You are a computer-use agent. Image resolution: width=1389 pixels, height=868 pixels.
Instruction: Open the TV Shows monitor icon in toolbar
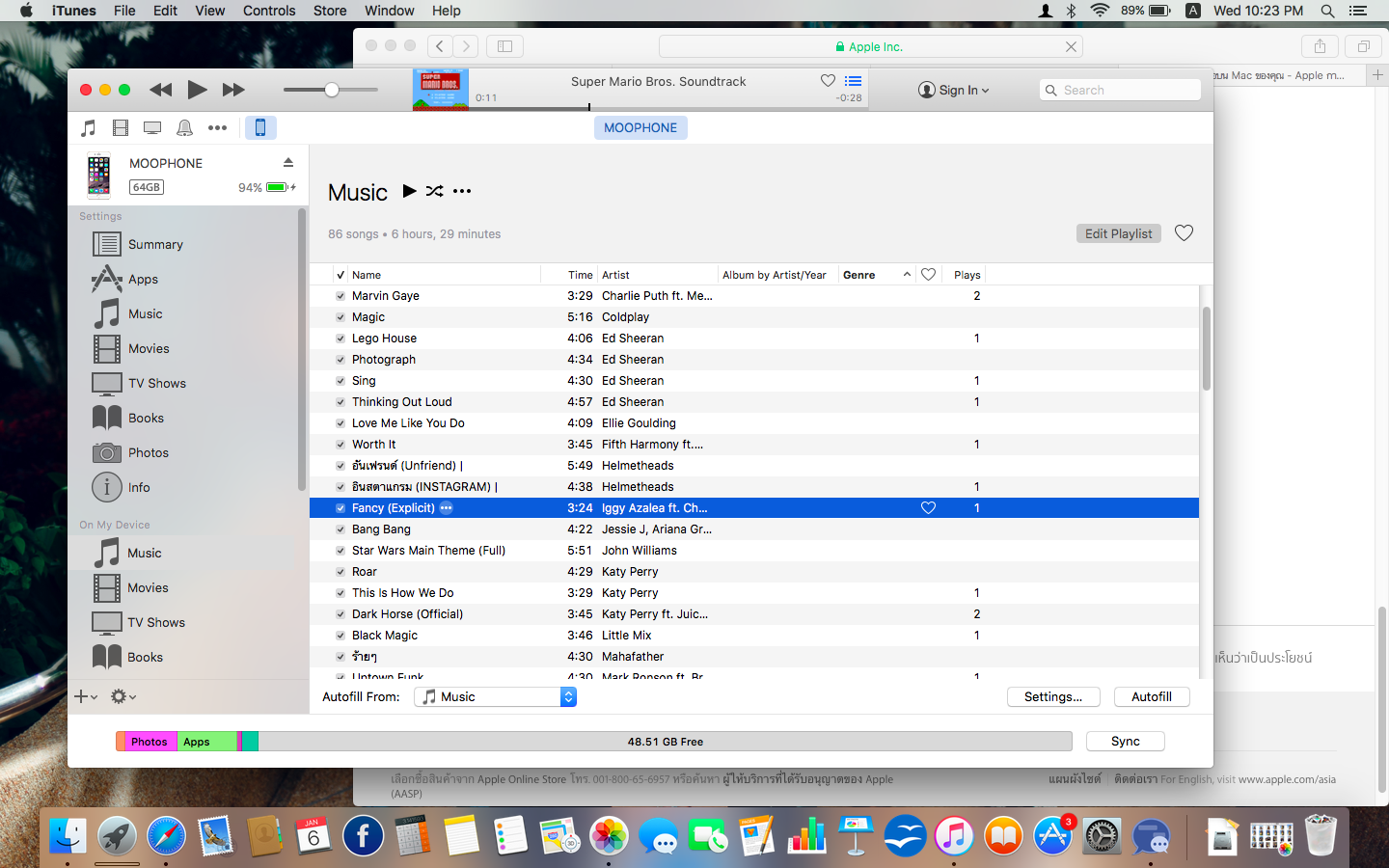[152, 127]
